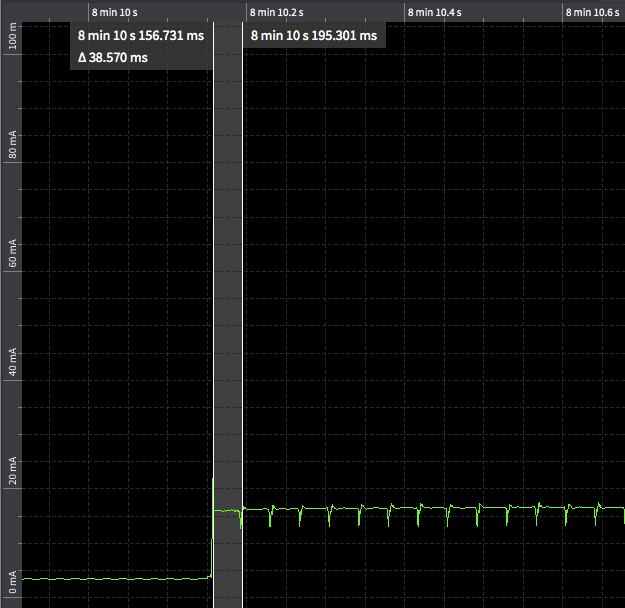Click the white highlighted trace inside the selection
Screen dimensions: 625x608
coord(228,510)
